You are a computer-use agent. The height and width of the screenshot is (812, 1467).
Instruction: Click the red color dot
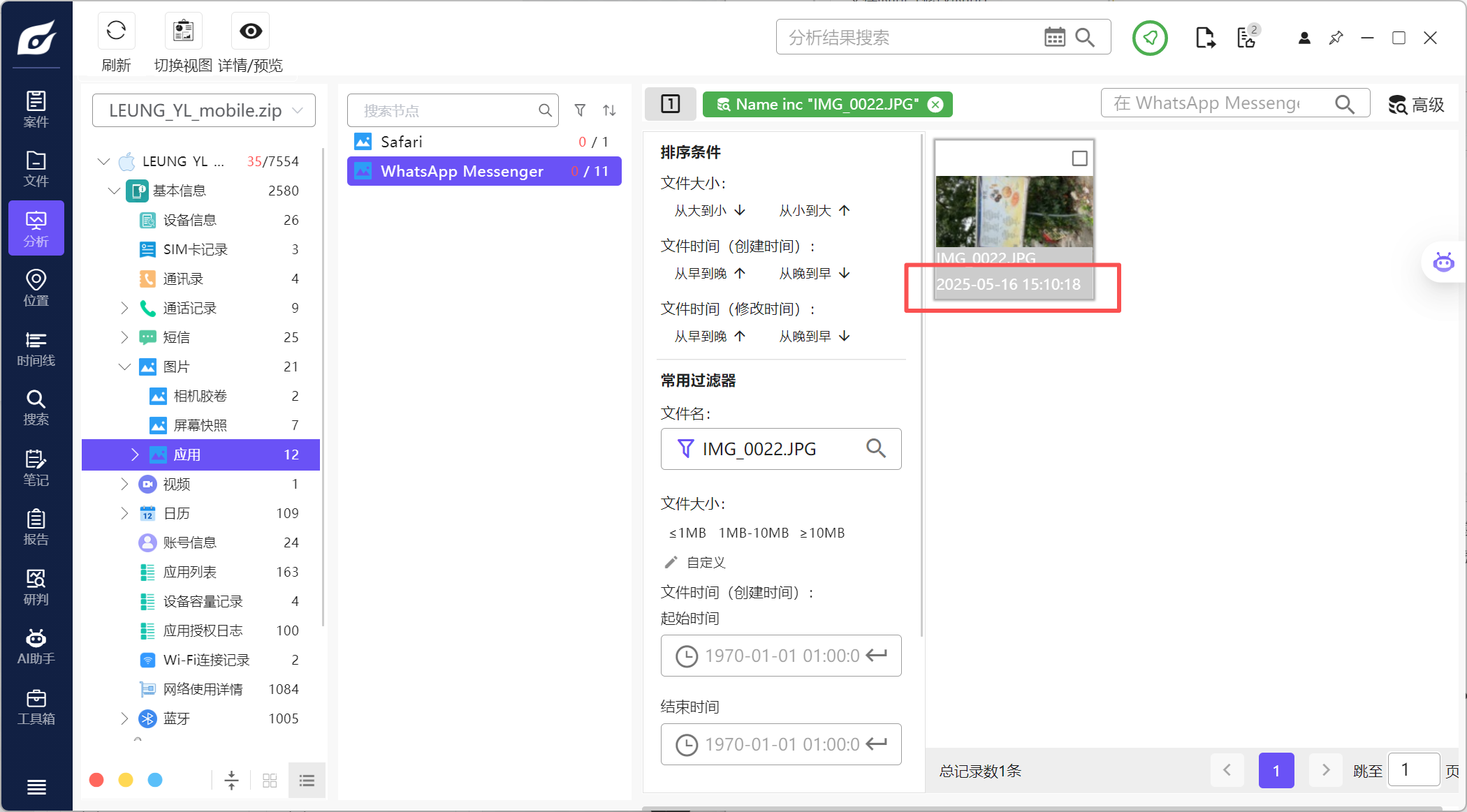pyautogui.click(x=97, y=780)
